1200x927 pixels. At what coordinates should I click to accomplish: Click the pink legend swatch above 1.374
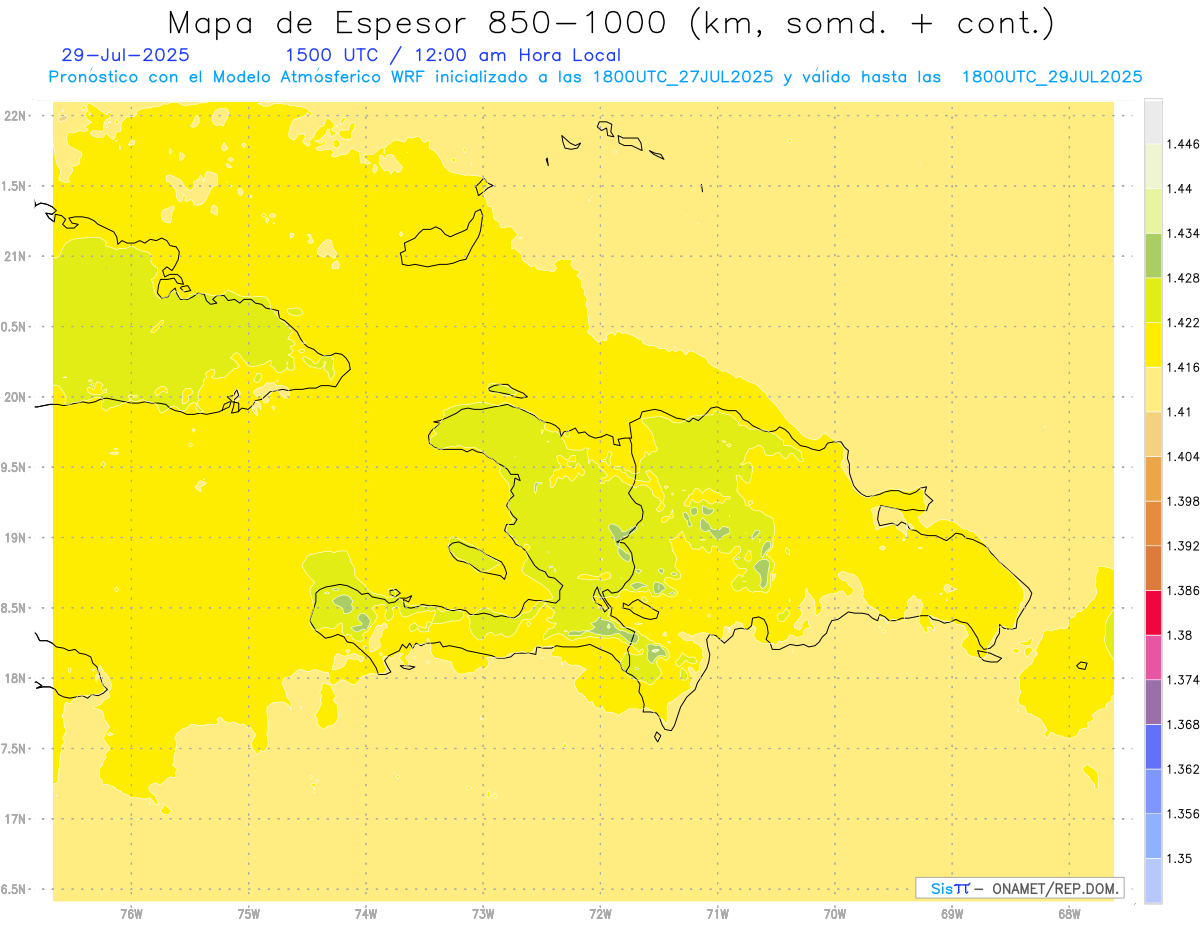tap(1153, 657)
